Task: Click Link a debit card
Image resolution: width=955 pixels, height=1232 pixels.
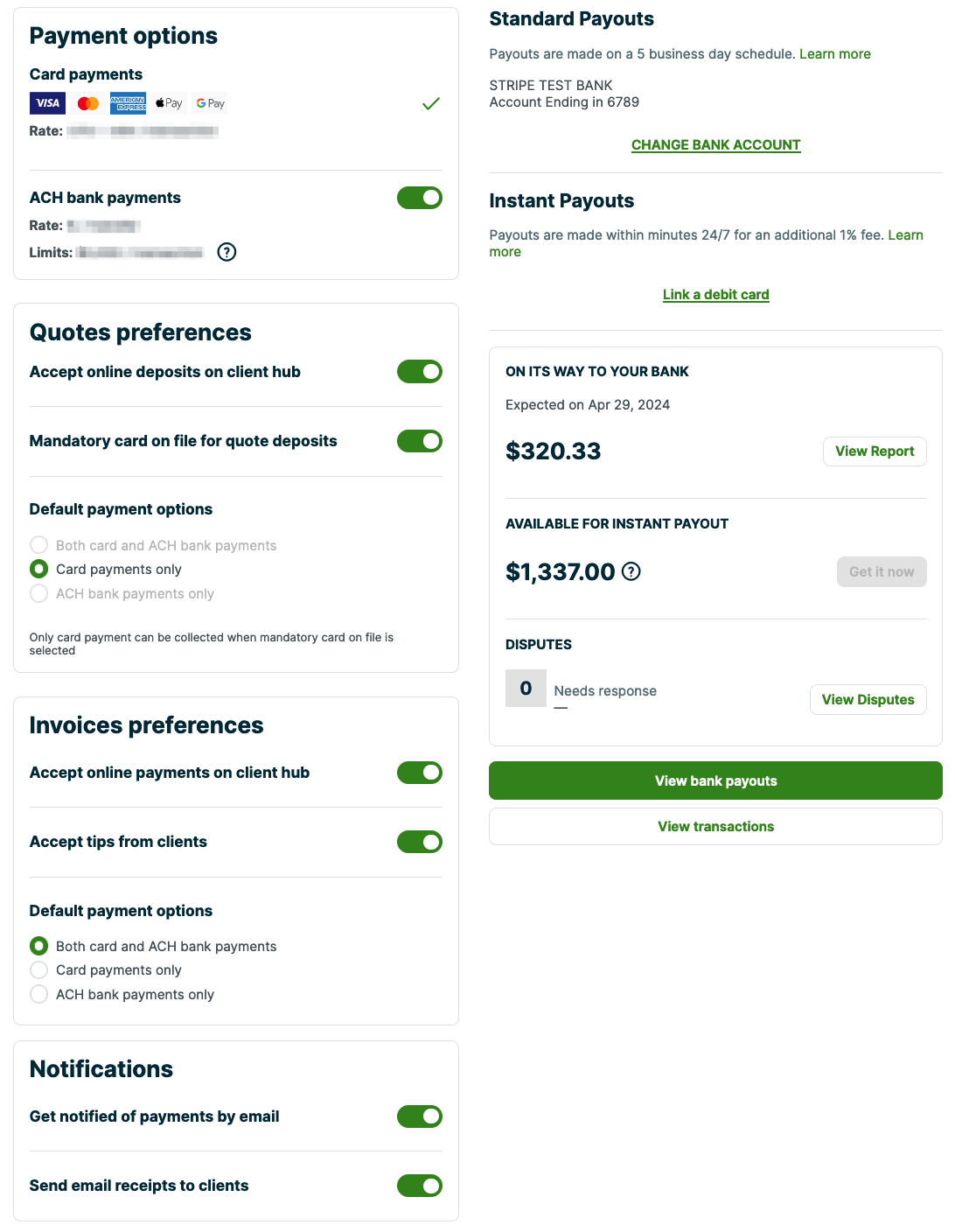Action: click(715, 294)
